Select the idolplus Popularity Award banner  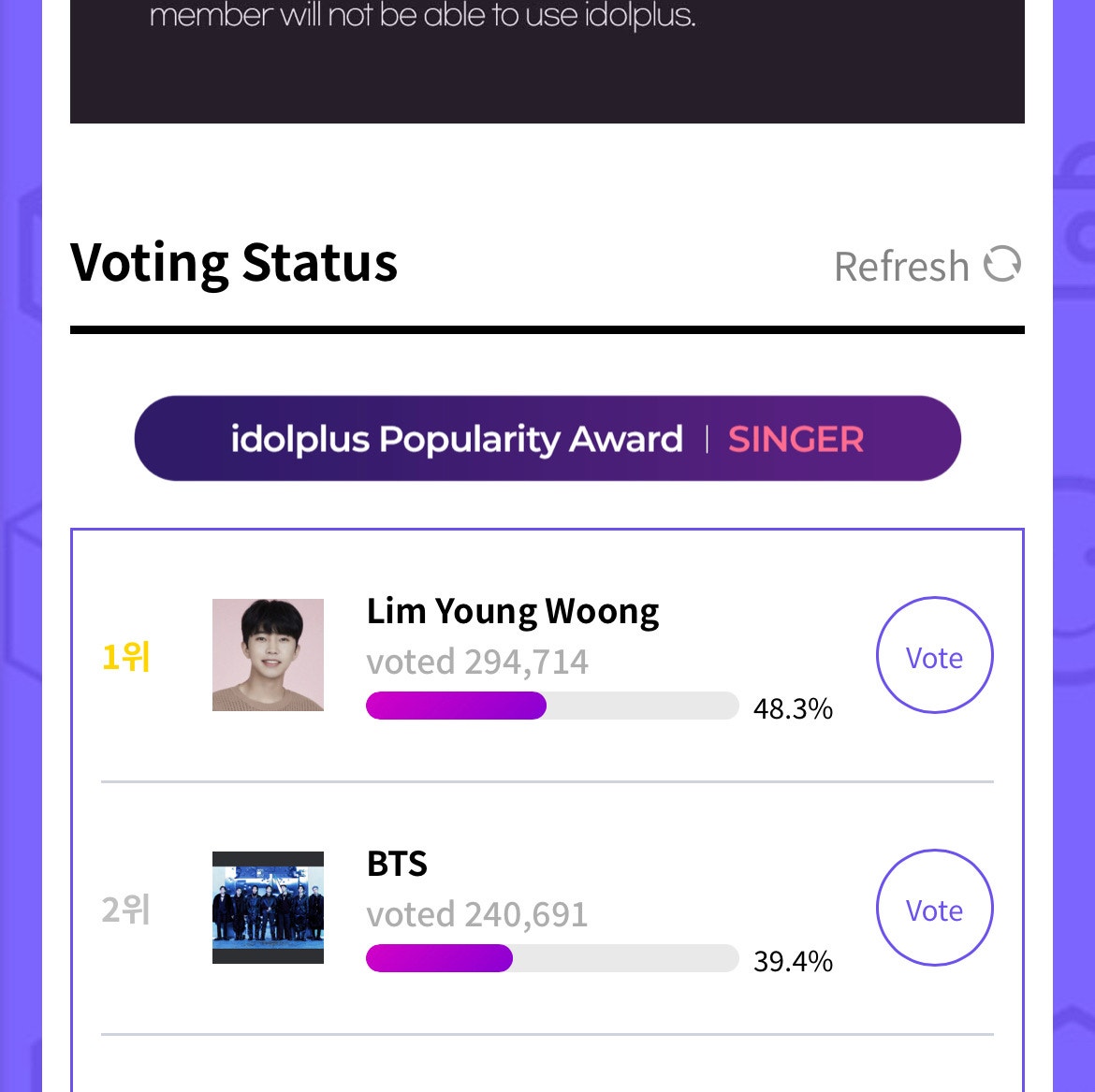[547, 438]
